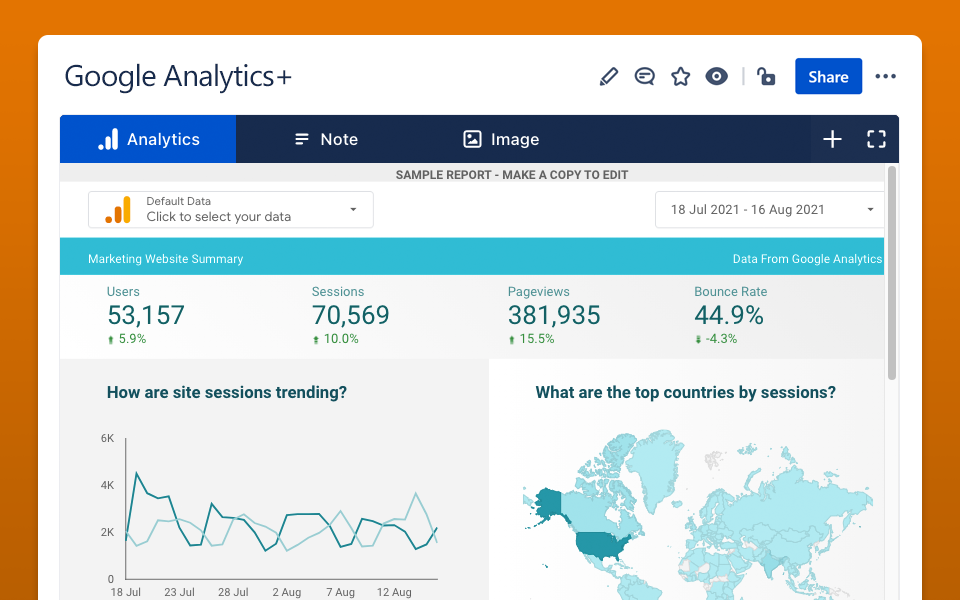Click the bar chart icon in Analytics tab

[108, 139]
